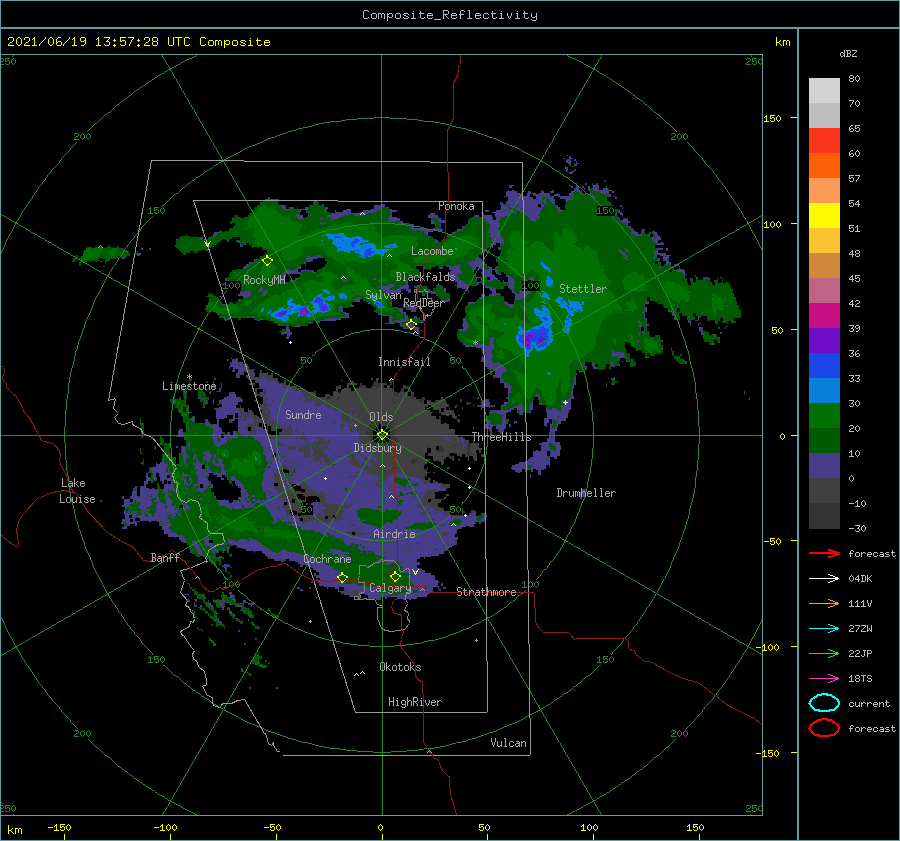Click the red forecast arrow in legend
Screen dimensions: 900x841
(824, 553)
